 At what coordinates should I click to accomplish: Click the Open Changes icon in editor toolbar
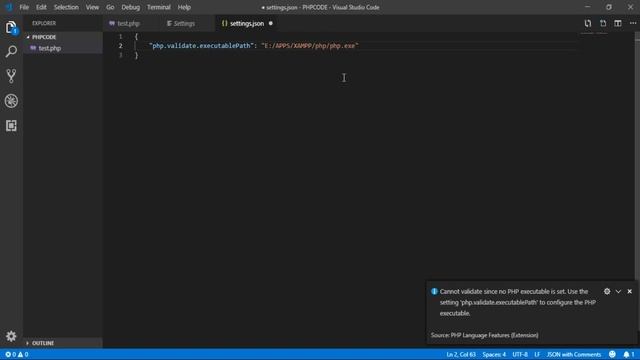[587, 24]
